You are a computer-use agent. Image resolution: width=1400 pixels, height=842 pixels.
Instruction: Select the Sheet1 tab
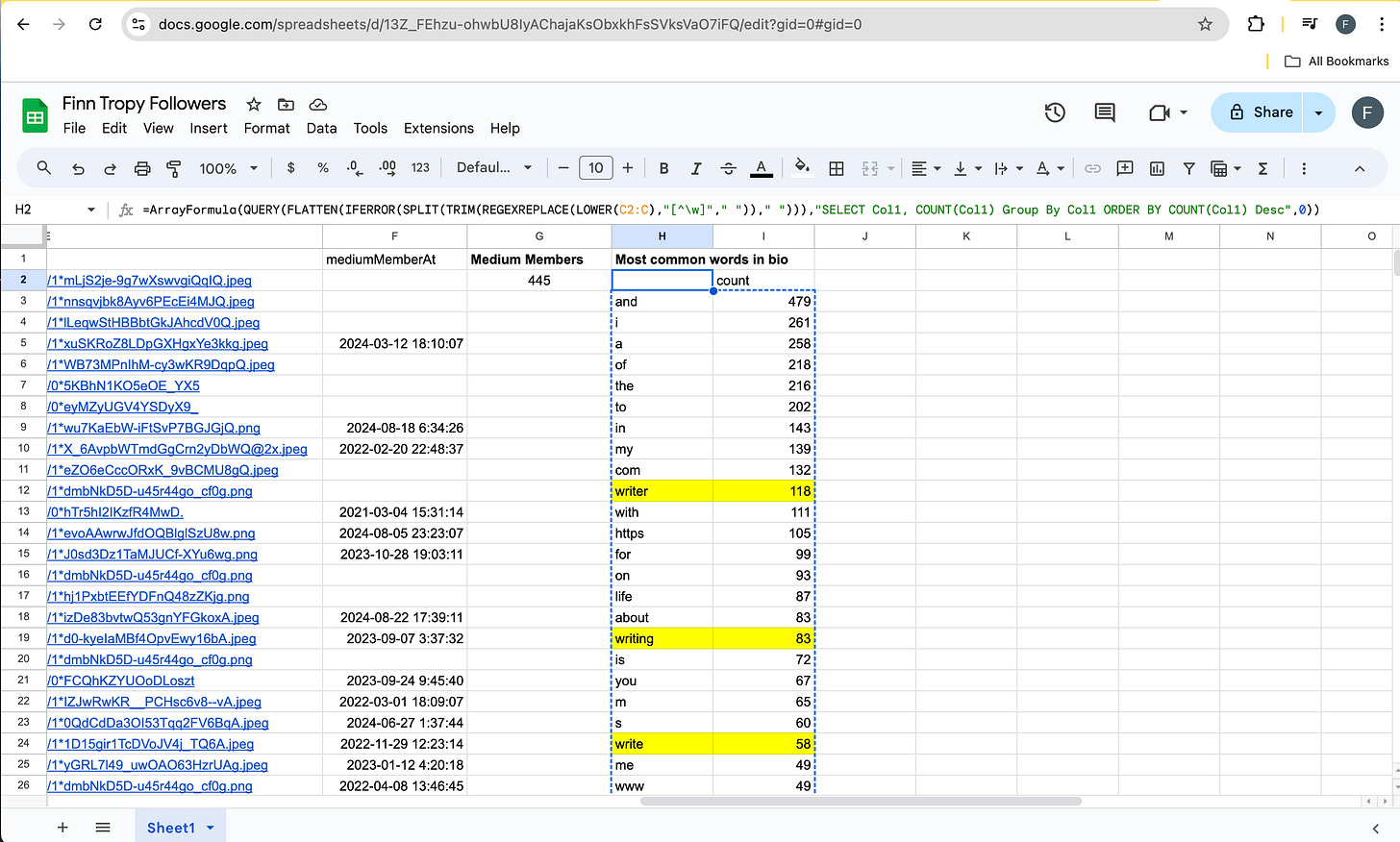tap(179, 828)
